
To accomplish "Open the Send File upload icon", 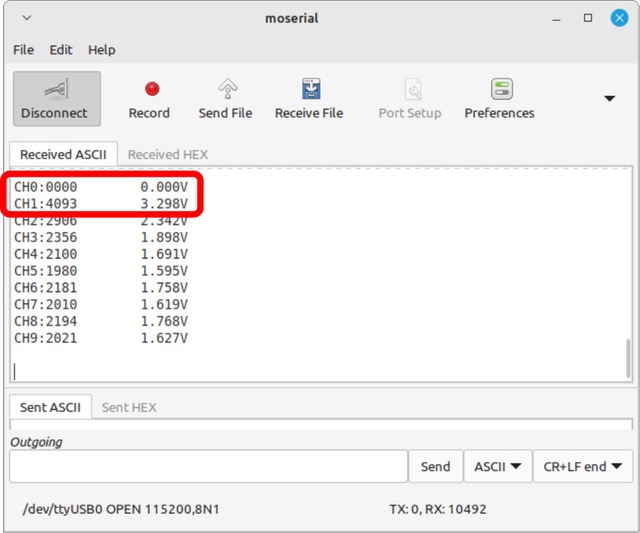I will pyautogui.click(x=227, y=89).
